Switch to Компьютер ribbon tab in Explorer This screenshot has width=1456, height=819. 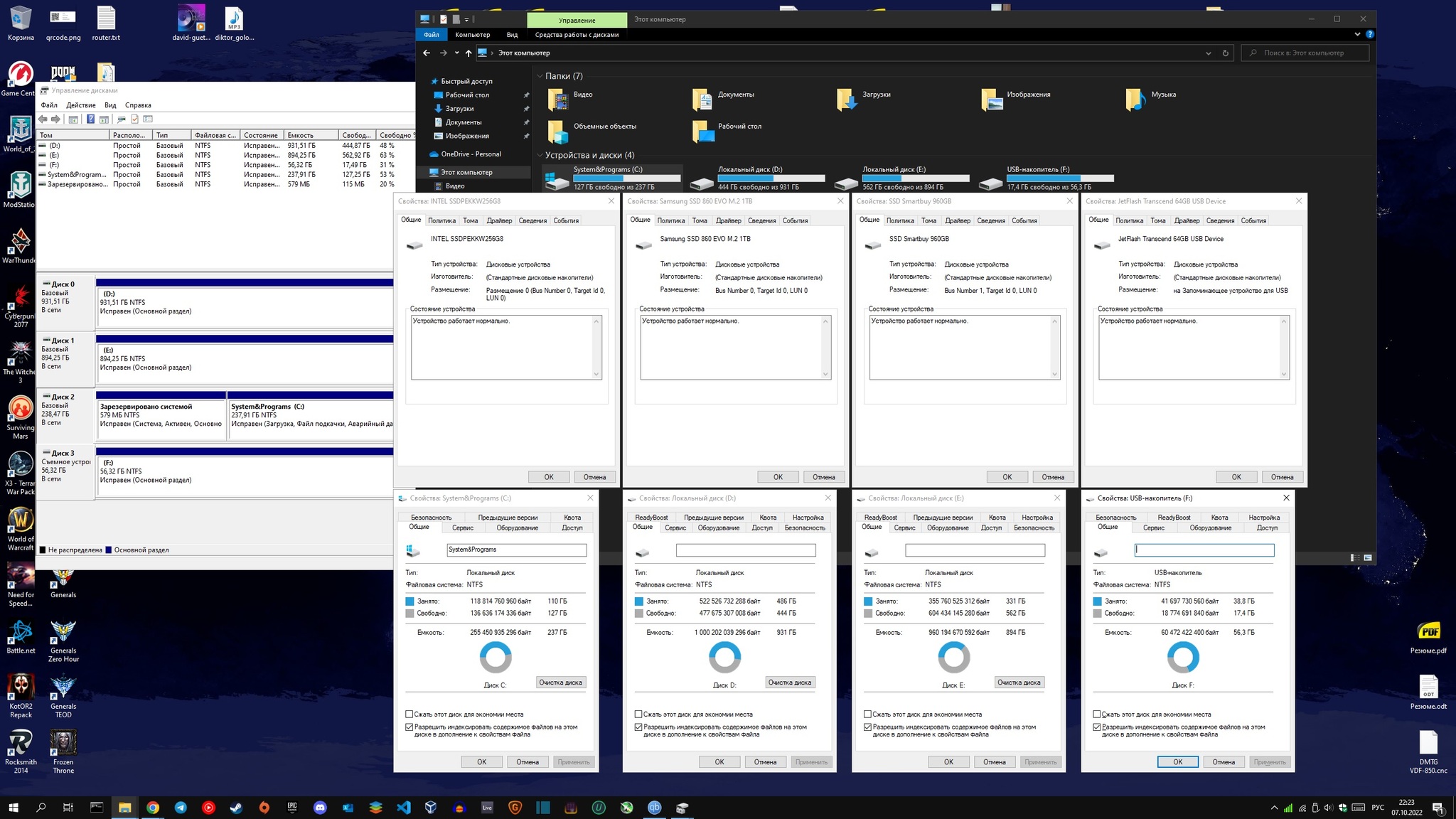click(472, 35)
